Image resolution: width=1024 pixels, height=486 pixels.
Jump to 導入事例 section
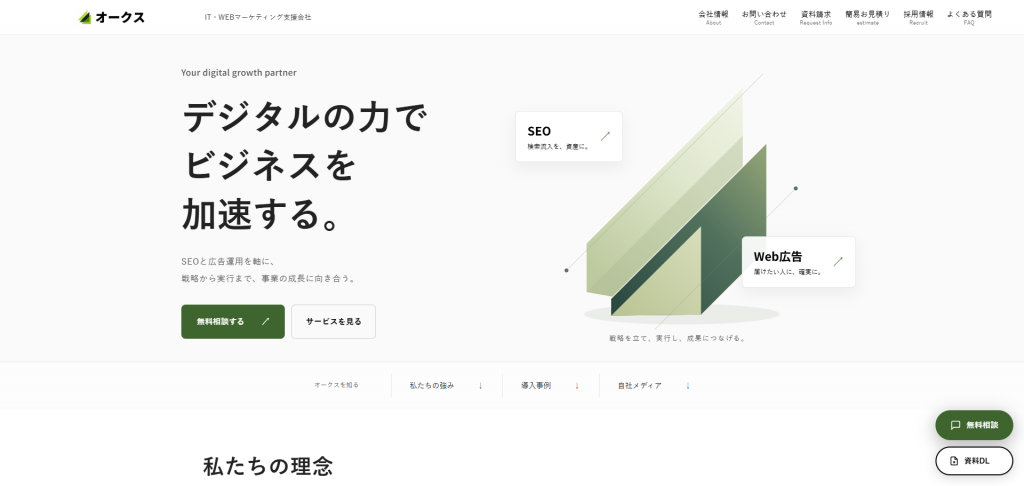[551, 385]
